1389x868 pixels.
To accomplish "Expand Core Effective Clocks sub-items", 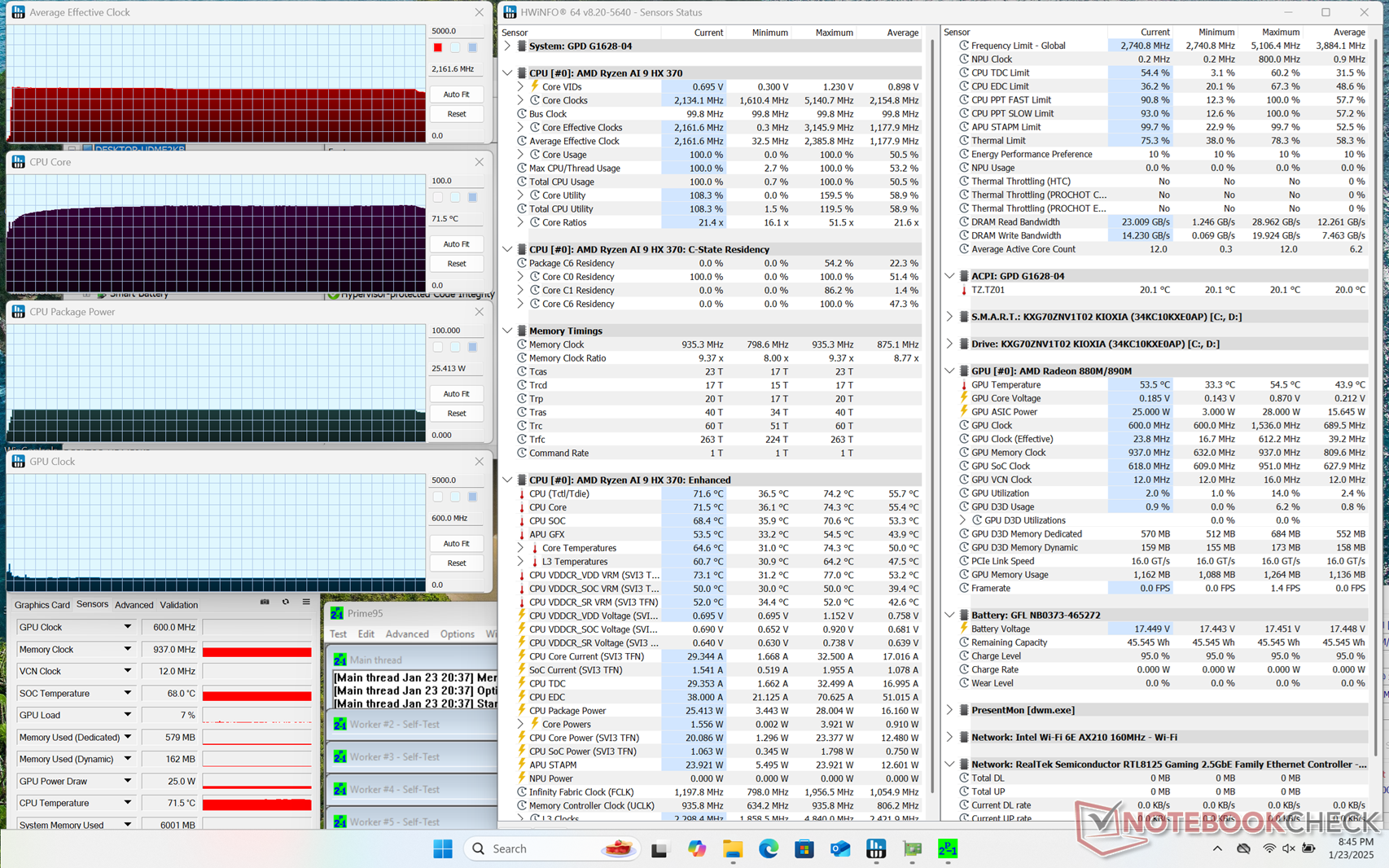I will pos(521,128).
